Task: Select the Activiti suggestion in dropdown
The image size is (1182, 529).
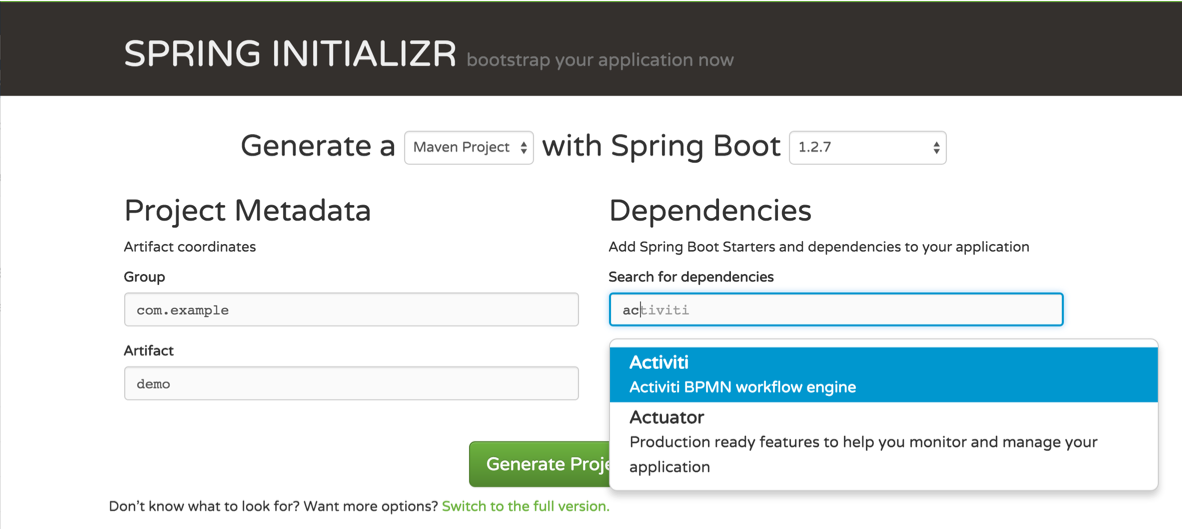Action: coord(883,375)
